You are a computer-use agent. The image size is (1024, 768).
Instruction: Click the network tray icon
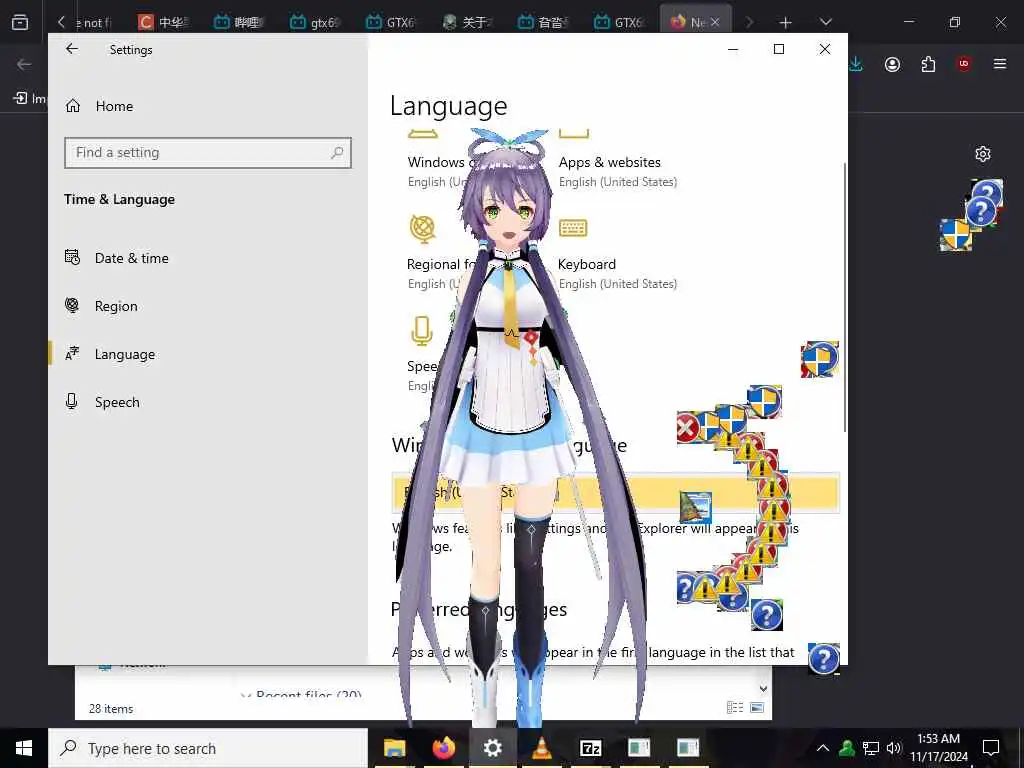(871, 748)
